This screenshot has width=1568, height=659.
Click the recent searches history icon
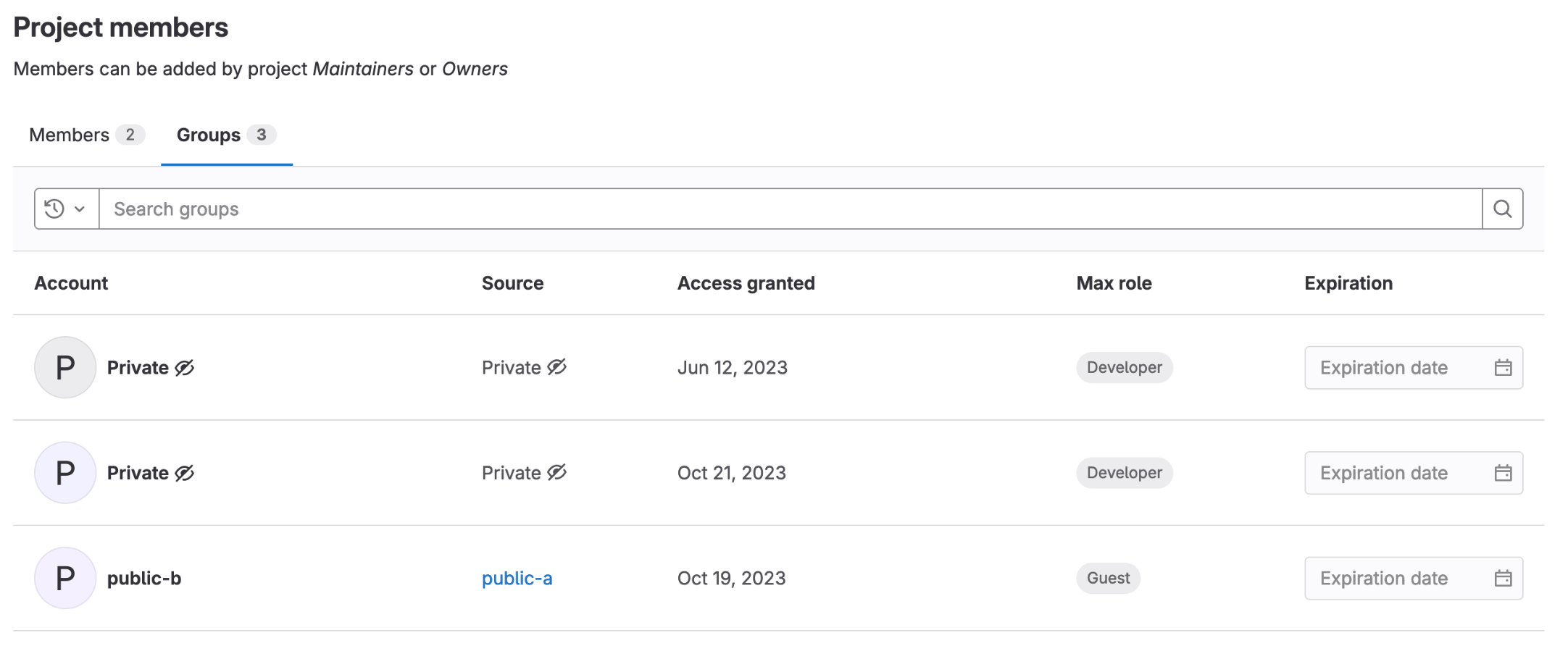click(55, 209)
